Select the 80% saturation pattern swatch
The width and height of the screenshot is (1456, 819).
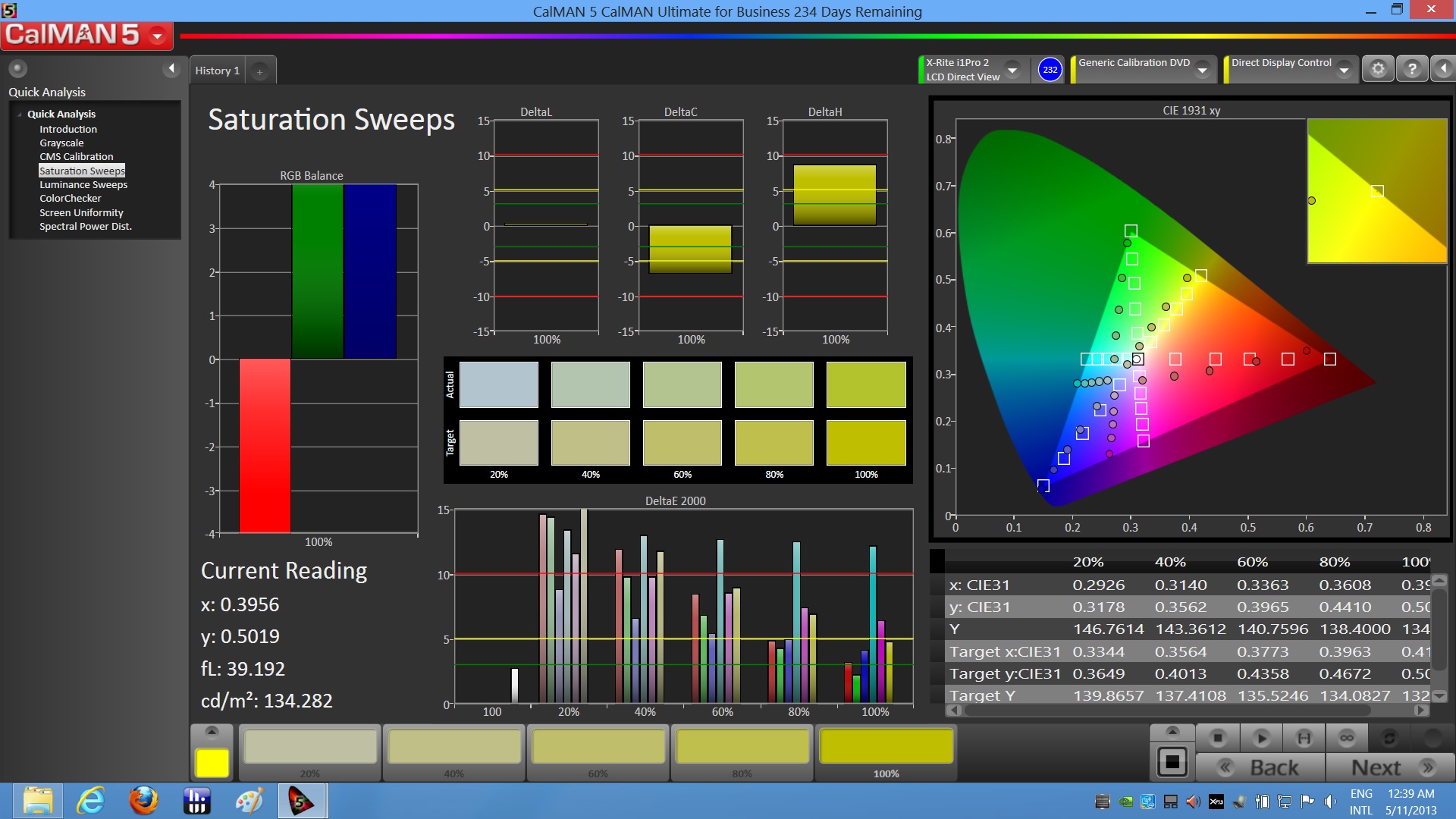coord(742,752)
